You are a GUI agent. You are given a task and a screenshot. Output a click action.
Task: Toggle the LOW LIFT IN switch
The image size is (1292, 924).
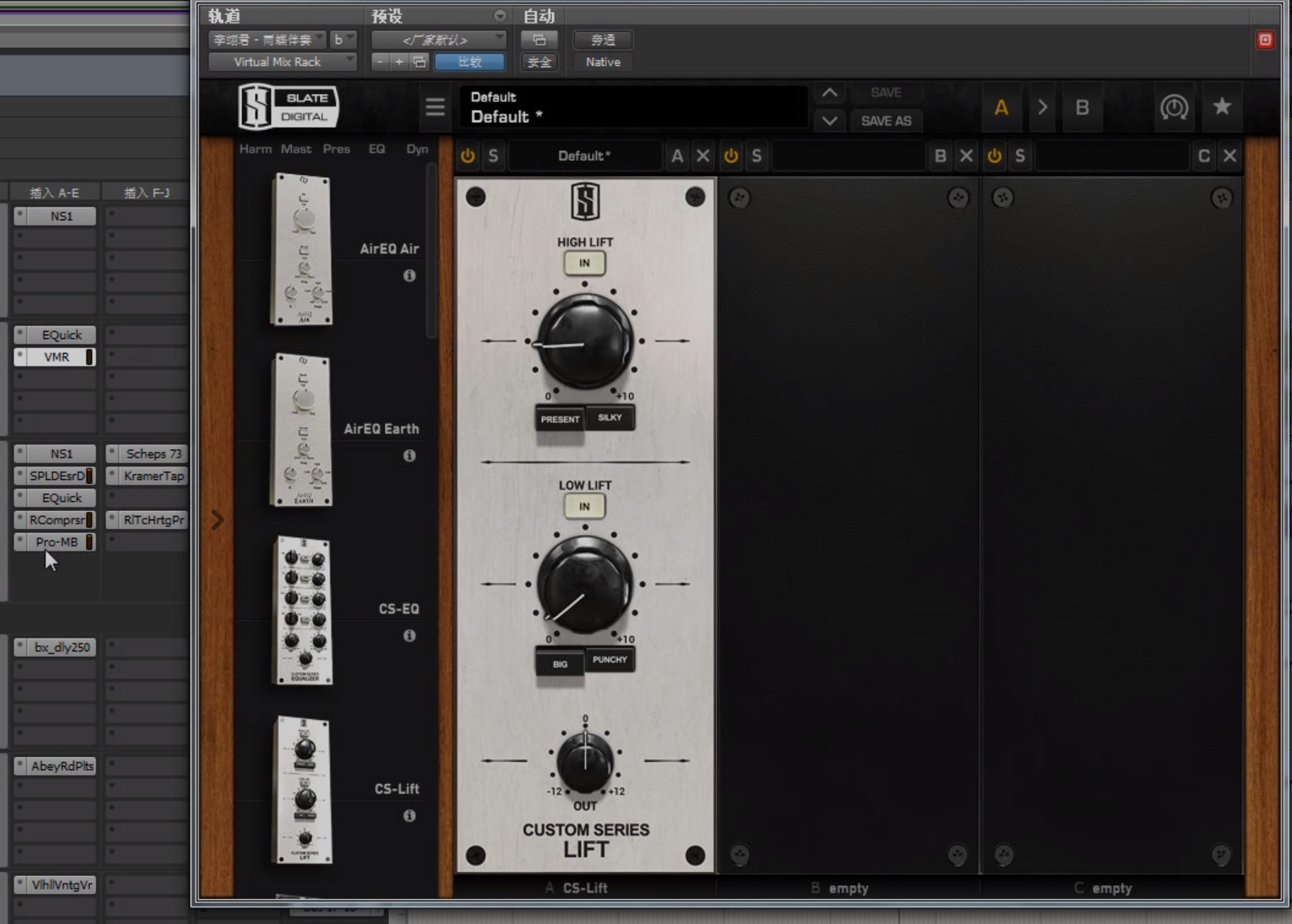[585, 506]
